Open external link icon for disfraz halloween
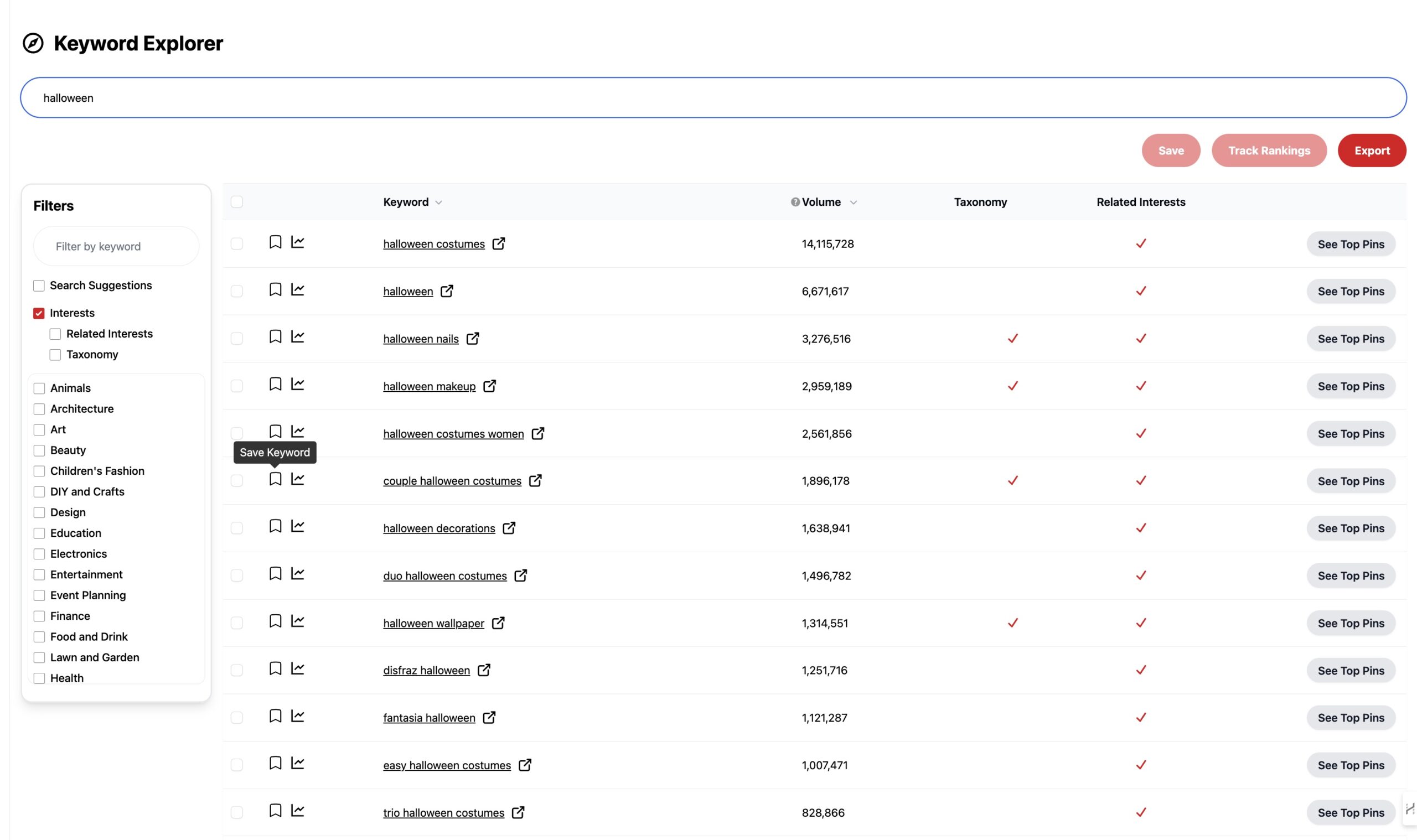This screenshot has height=840, width=1417. [483, 670]
